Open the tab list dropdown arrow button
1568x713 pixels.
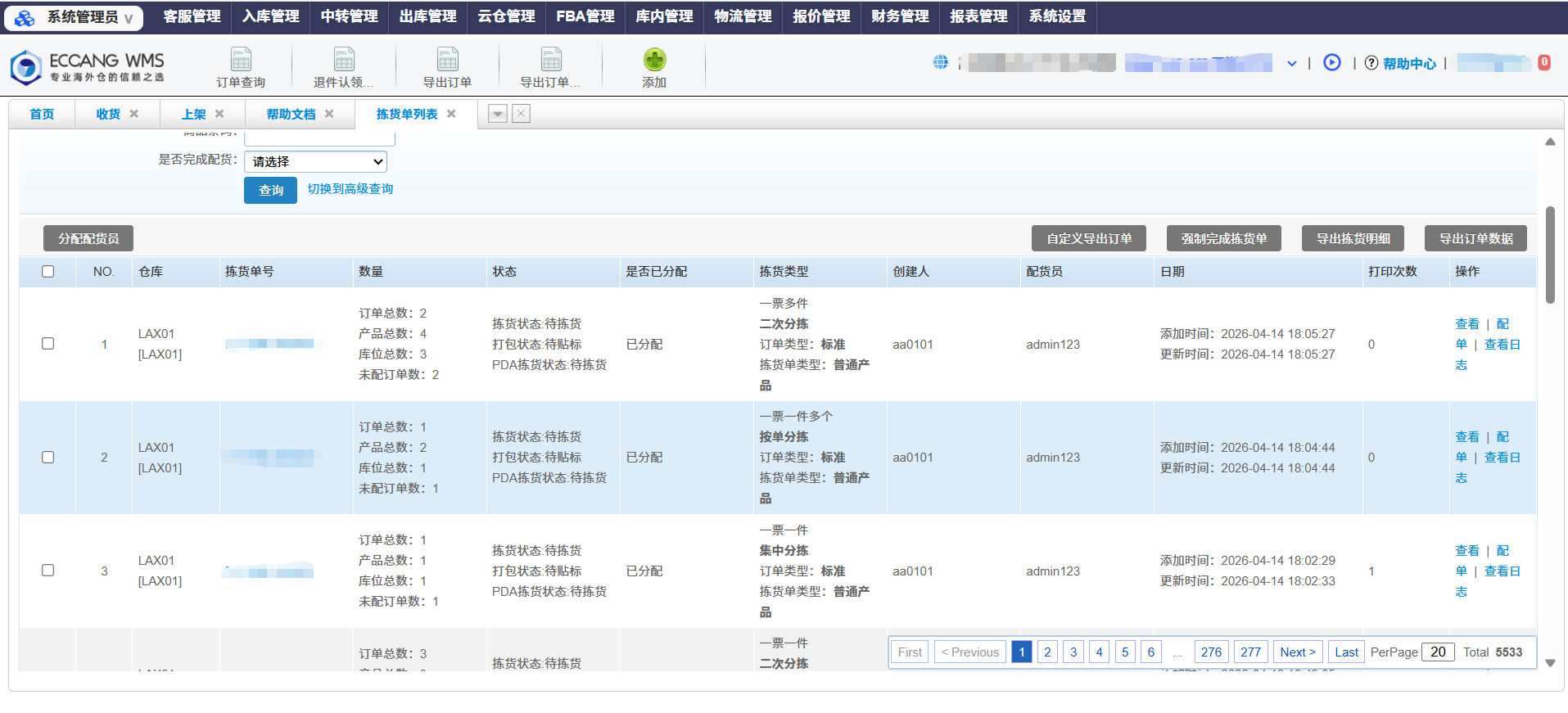[497, 114]
